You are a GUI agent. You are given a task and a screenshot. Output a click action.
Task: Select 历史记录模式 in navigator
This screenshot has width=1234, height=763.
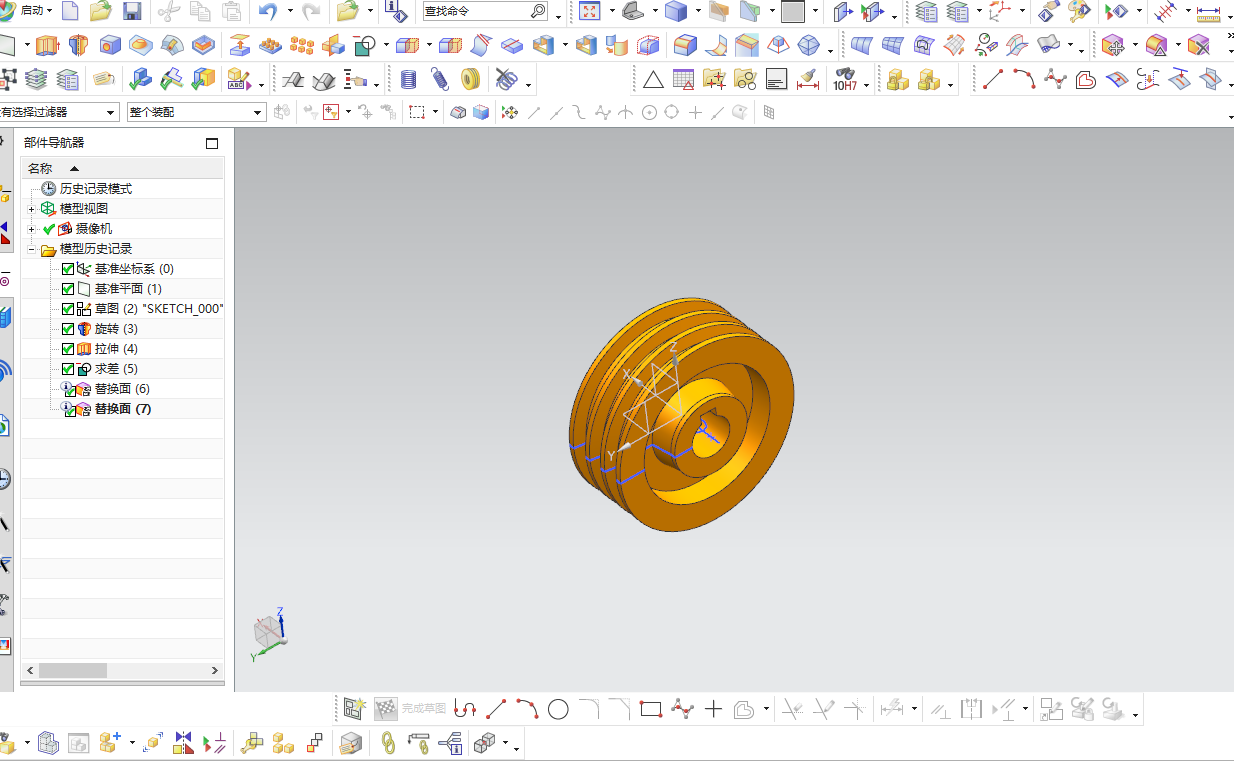click(x=95, y=189)
